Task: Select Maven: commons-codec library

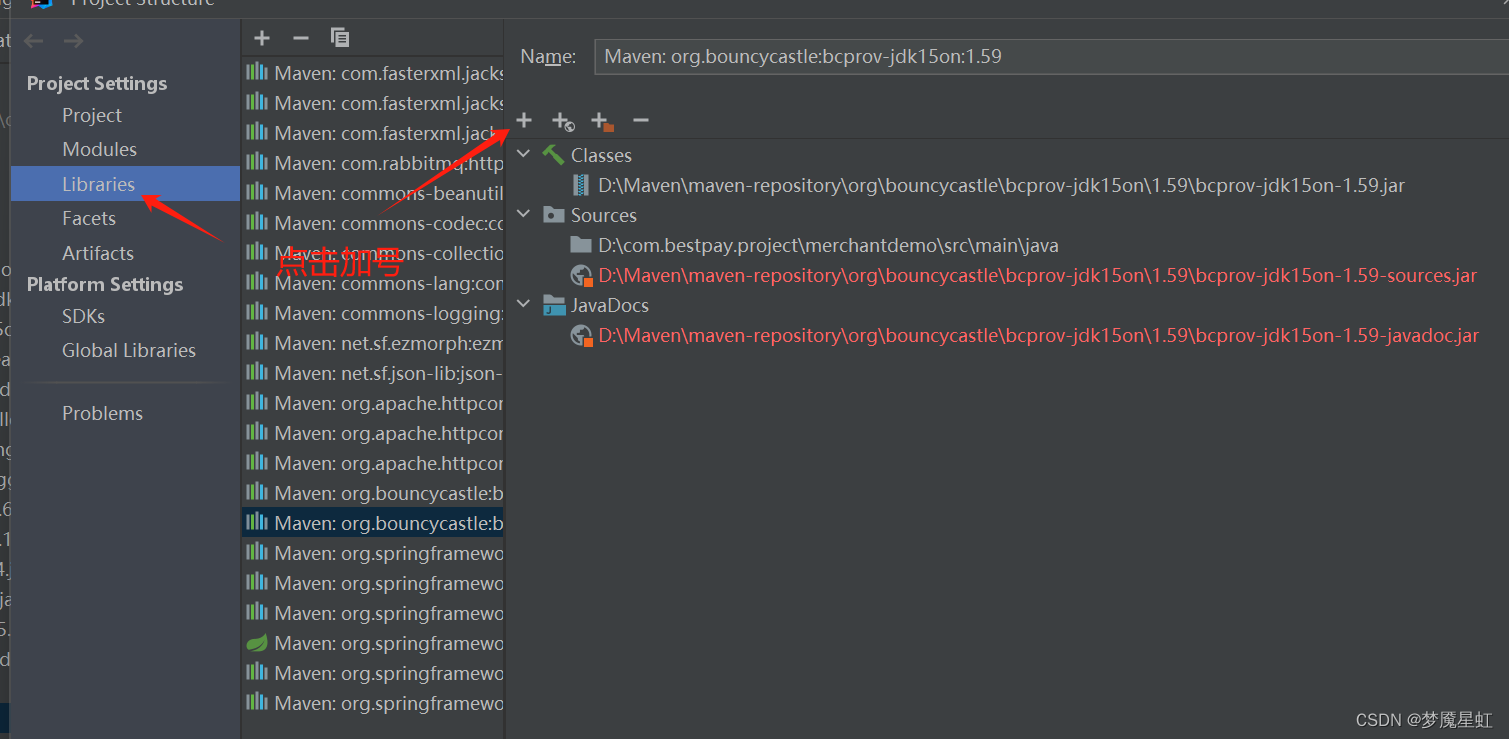Action: 373,223
